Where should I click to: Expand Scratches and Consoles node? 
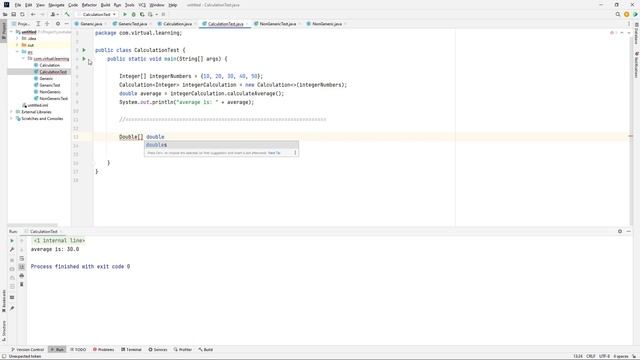click(12, 118)
